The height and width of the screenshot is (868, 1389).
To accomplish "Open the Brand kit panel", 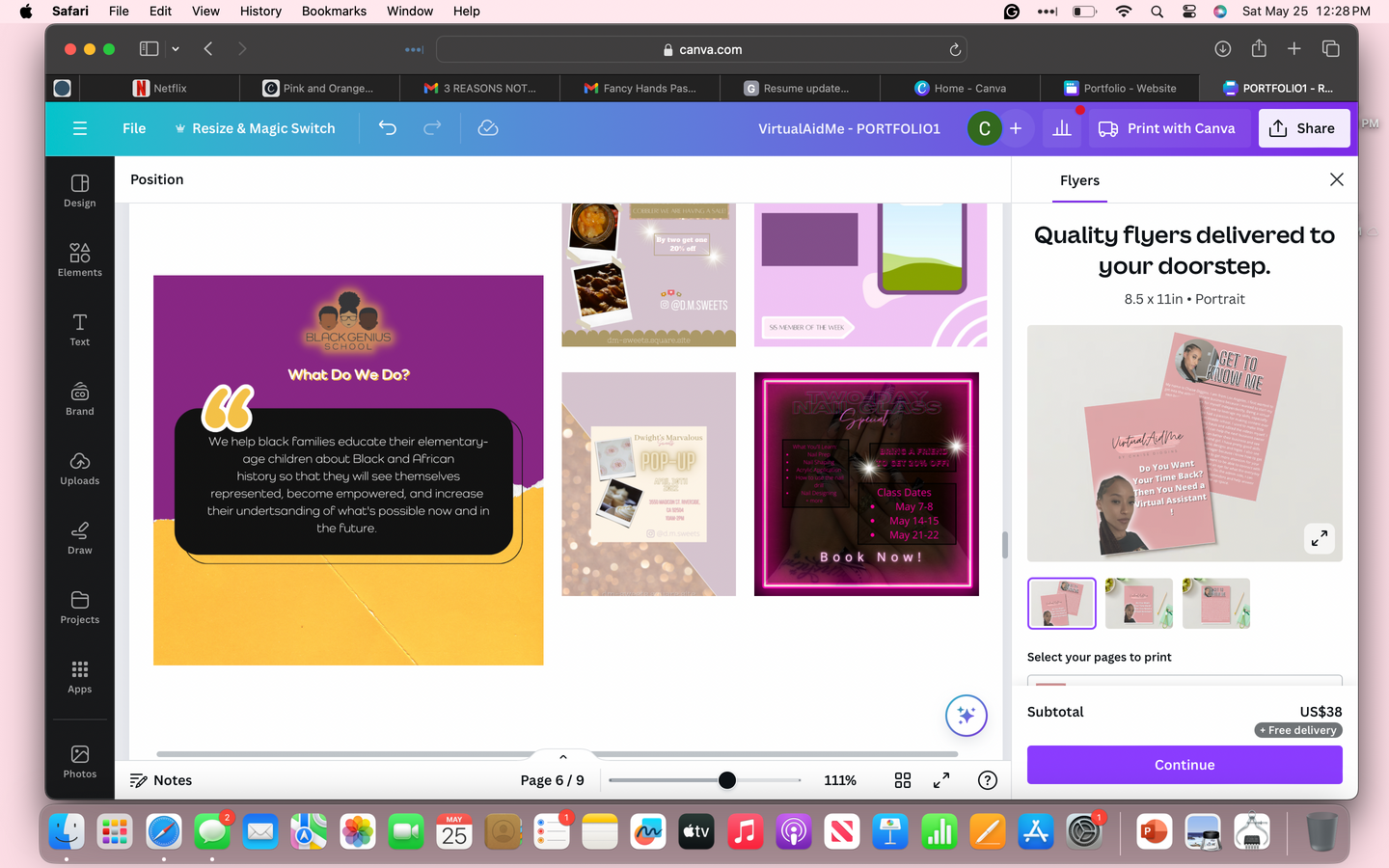I will 79,398.
